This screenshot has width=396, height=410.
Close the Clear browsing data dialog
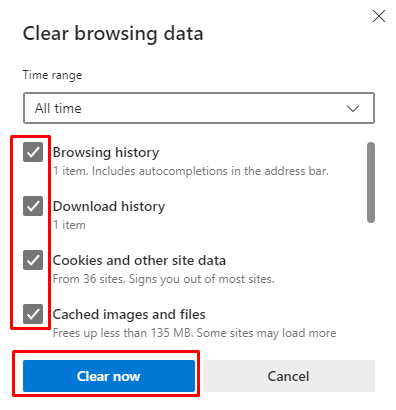tap(379, 16)
